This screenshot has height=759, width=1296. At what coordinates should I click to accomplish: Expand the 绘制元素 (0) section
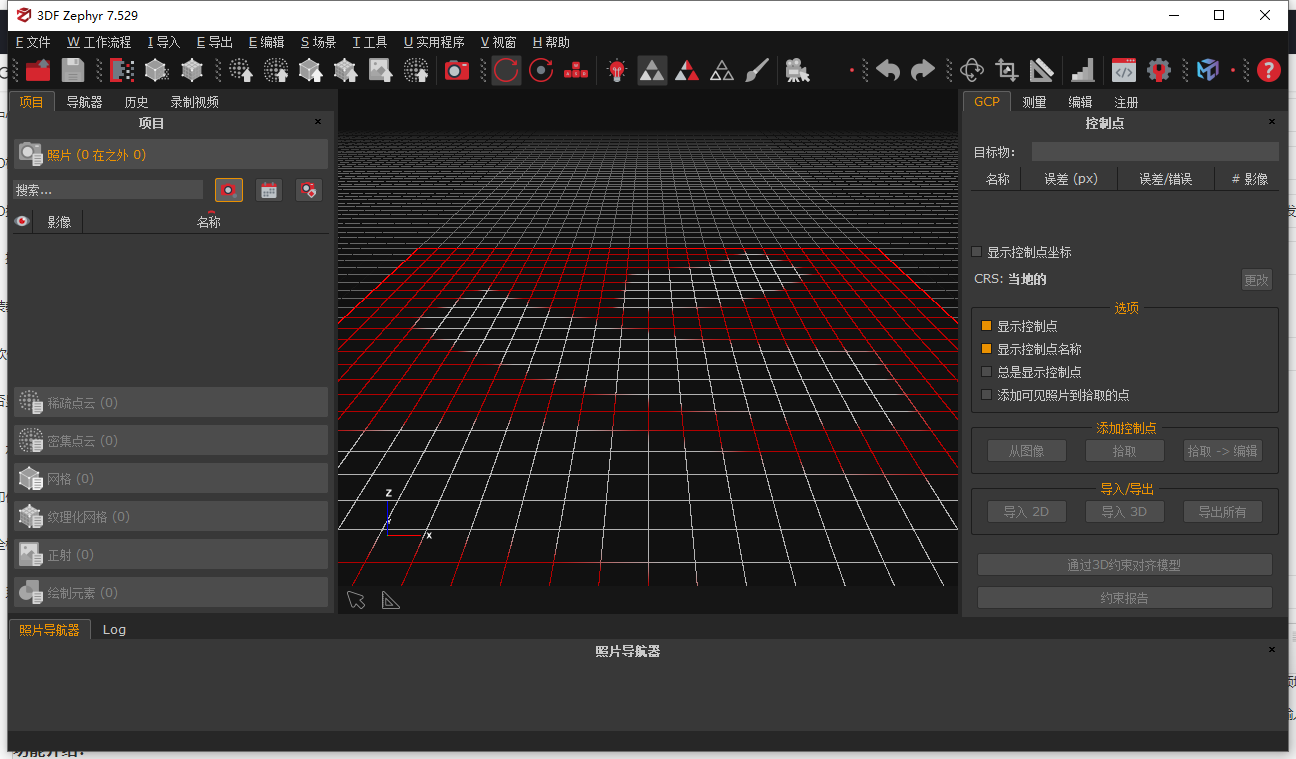point(171,592)
